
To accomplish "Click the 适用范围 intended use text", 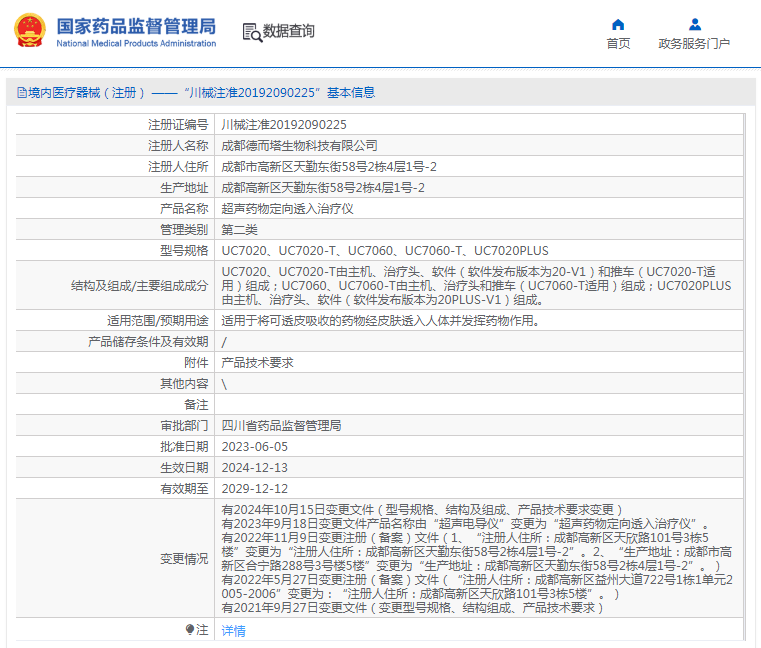I will (x=380, y=320).
